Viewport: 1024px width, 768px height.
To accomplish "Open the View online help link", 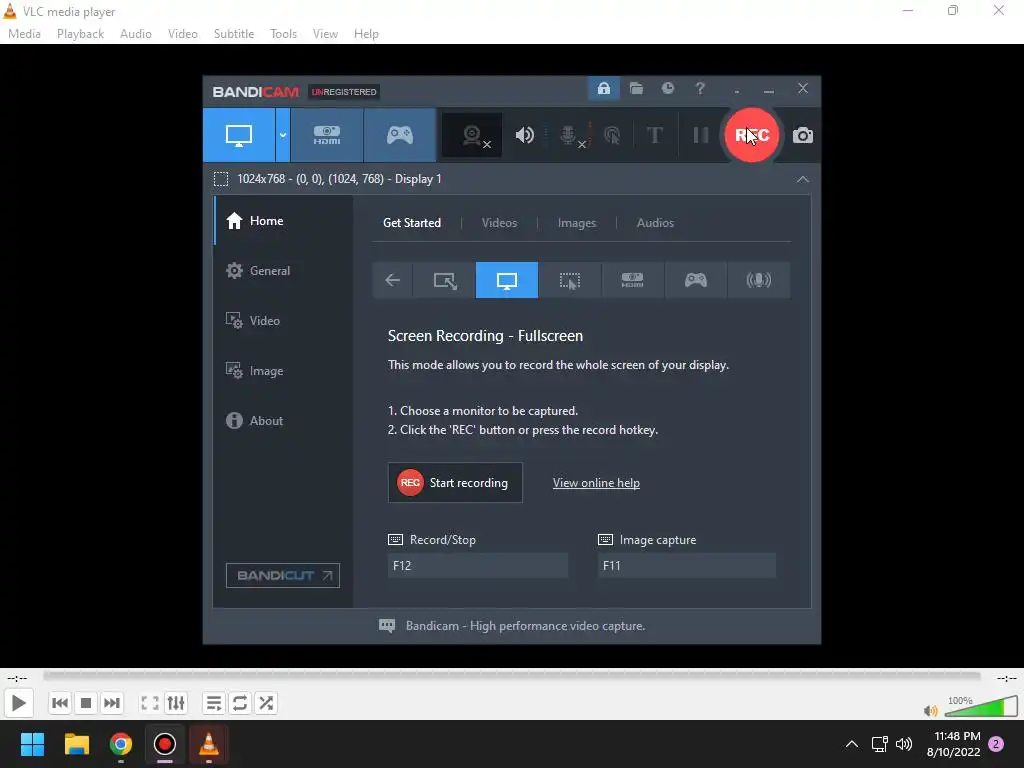I will point(596,483).
